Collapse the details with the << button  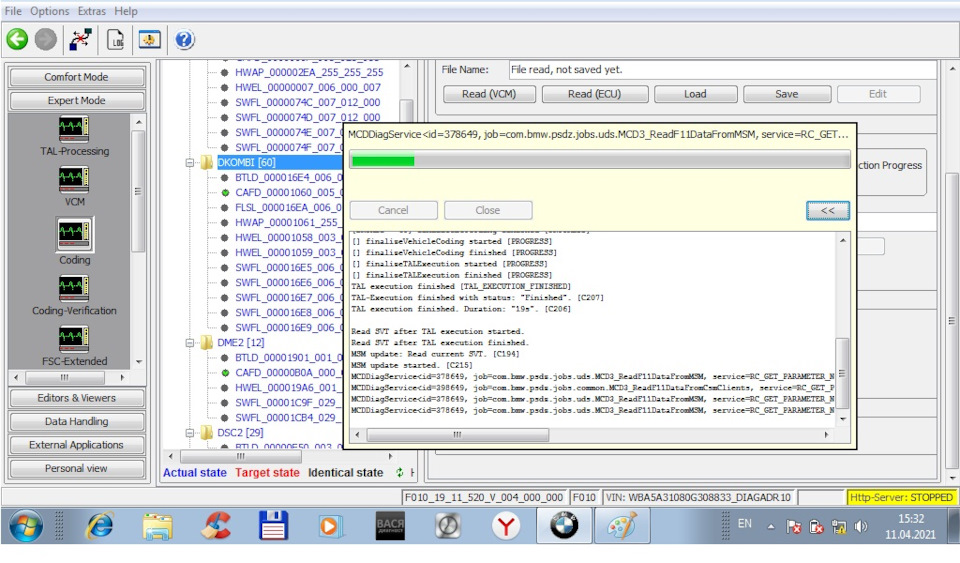827,210
